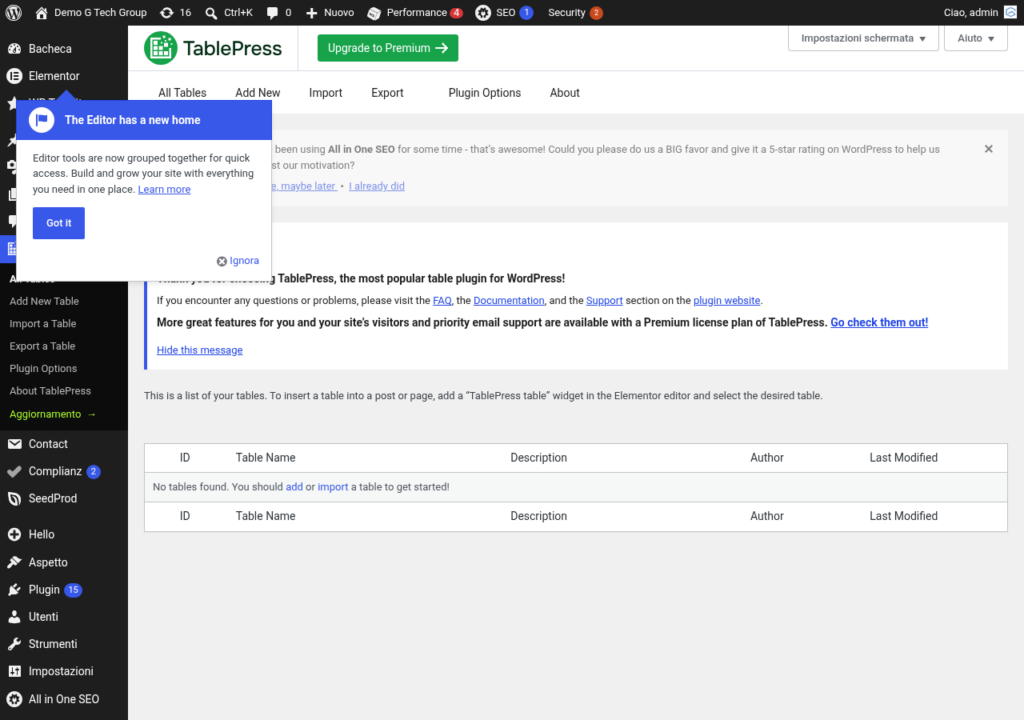Click the Plugin plug icon in the sidebar
The width and height of the screenshot is (1024, 720).
(14, 589)
